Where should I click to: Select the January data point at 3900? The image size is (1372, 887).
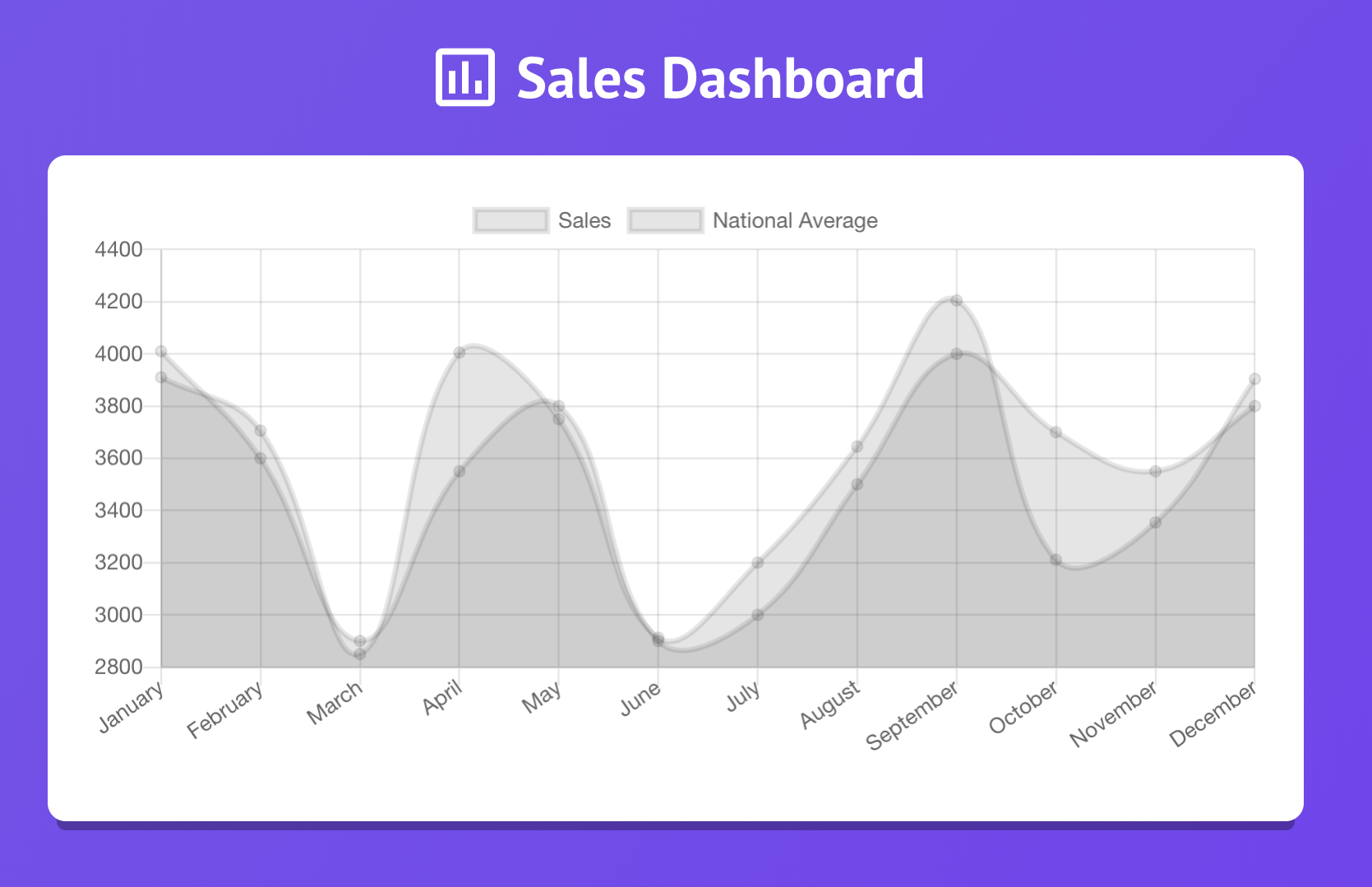point(161,377)
